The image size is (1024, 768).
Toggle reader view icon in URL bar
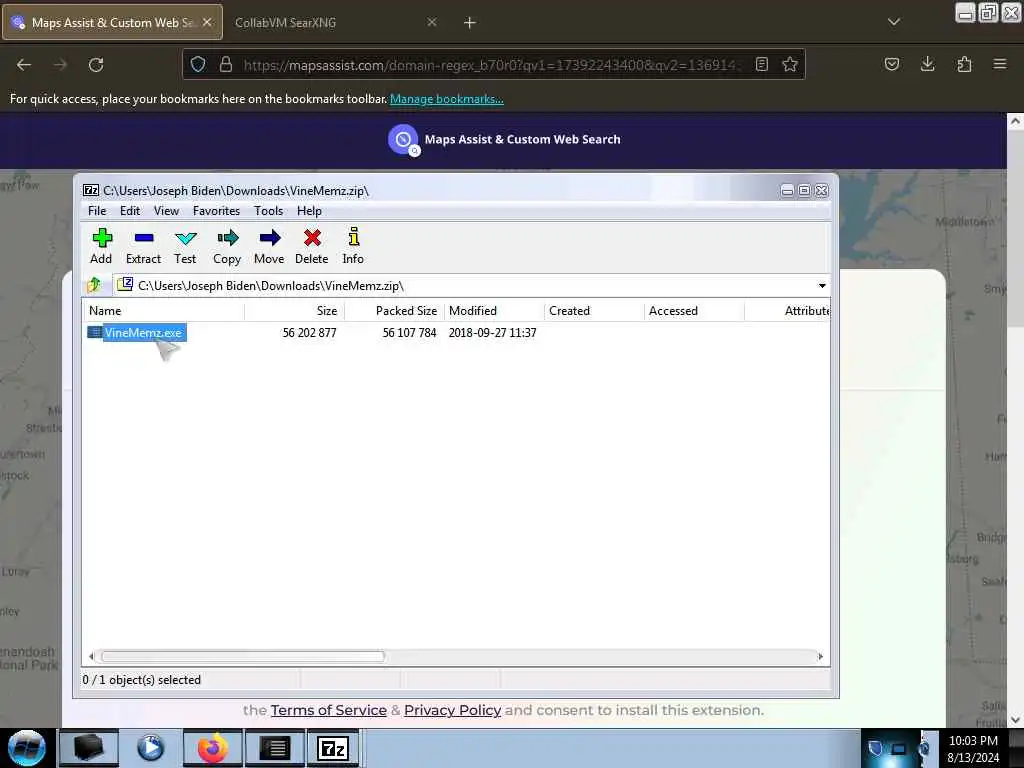coord(761,64)
